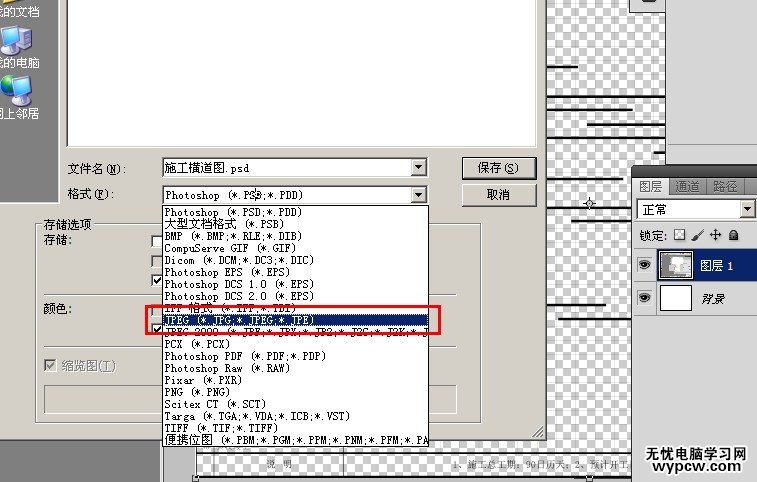Screen dimensions: 757x482
Task: Switch to the 路径 tab
Action: coord(725,186)
